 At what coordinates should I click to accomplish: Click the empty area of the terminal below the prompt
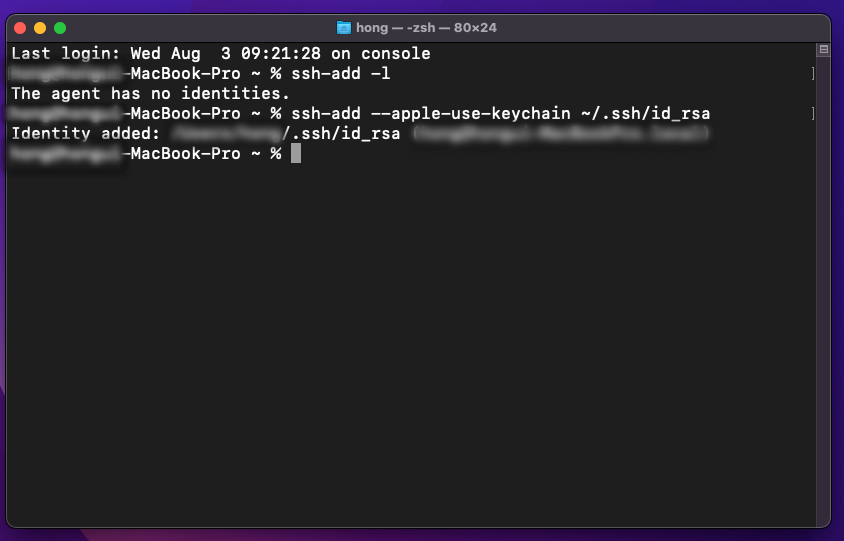click(400, 350)
